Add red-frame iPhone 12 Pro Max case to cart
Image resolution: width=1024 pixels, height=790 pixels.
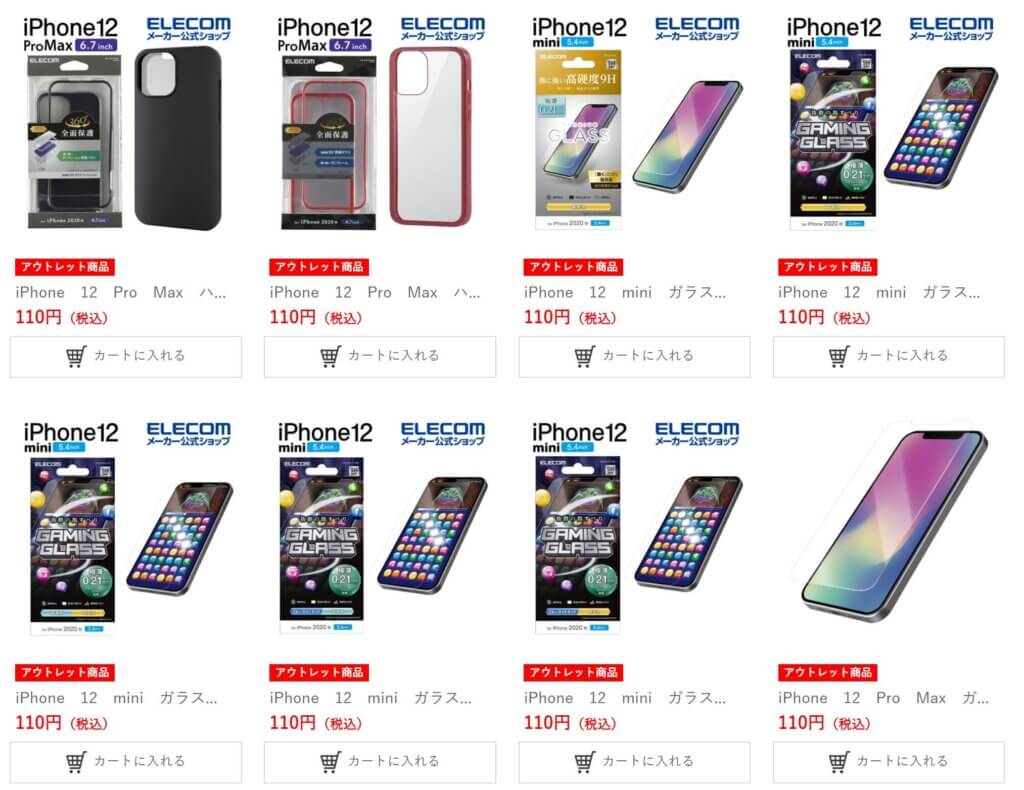[380, 356]
